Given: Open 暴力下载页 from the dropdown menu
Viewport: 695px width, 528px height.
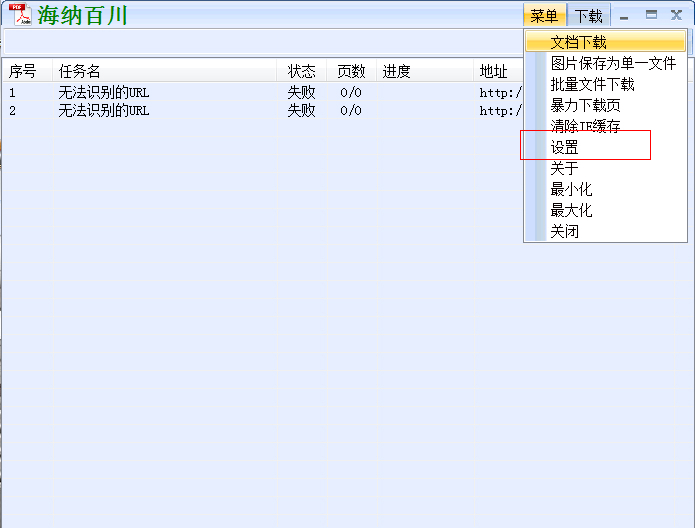Looking at the screenshot, I should [585, 105].
